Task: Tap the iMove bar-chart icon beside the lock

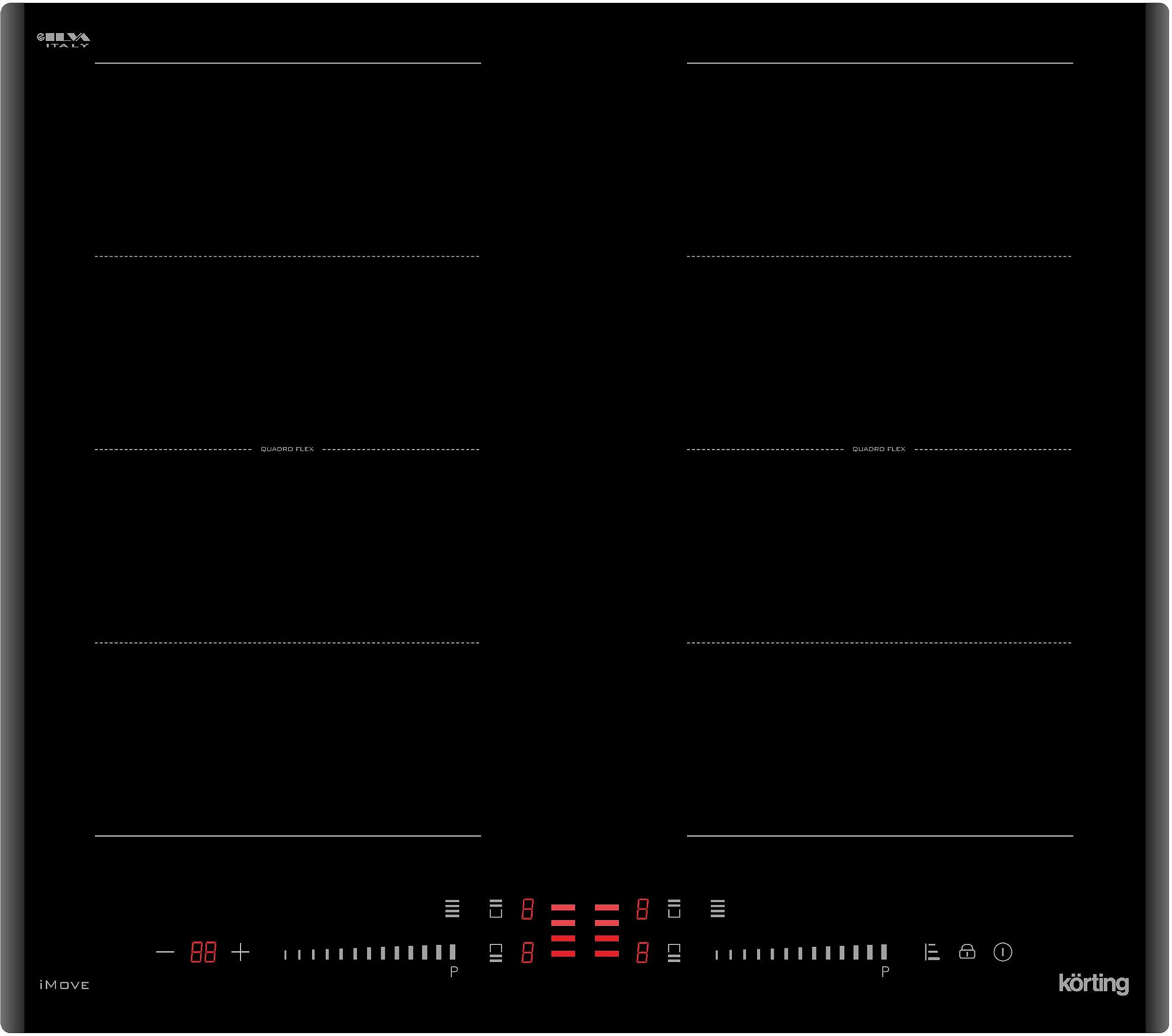Action: (x=932, y=953)
